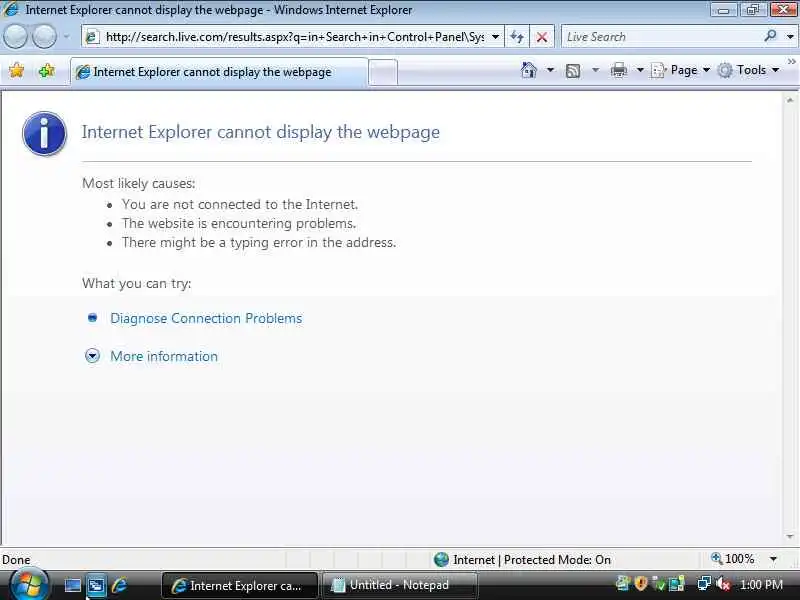Open the Page menu

[x=681, y=70]
